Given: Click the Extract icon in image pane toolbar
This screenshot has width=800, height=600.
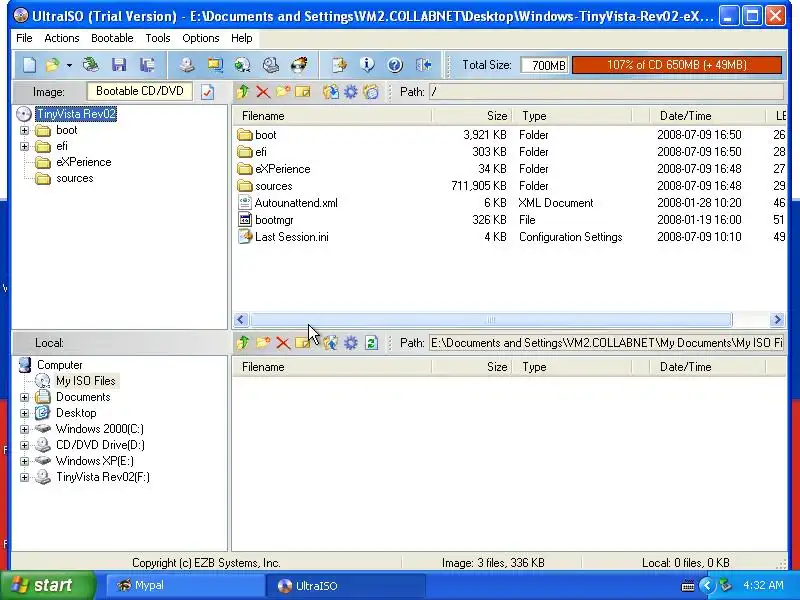Looking at the screenshot, I should coord(331,92).
